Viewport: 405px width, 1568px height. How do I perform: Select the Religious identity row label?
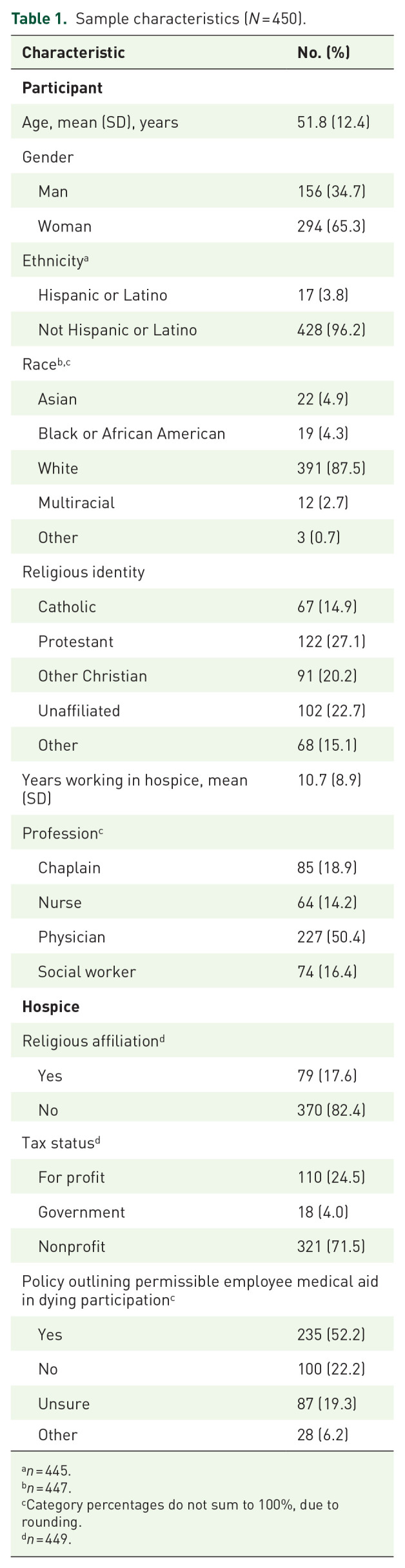[x=84, y=572]
